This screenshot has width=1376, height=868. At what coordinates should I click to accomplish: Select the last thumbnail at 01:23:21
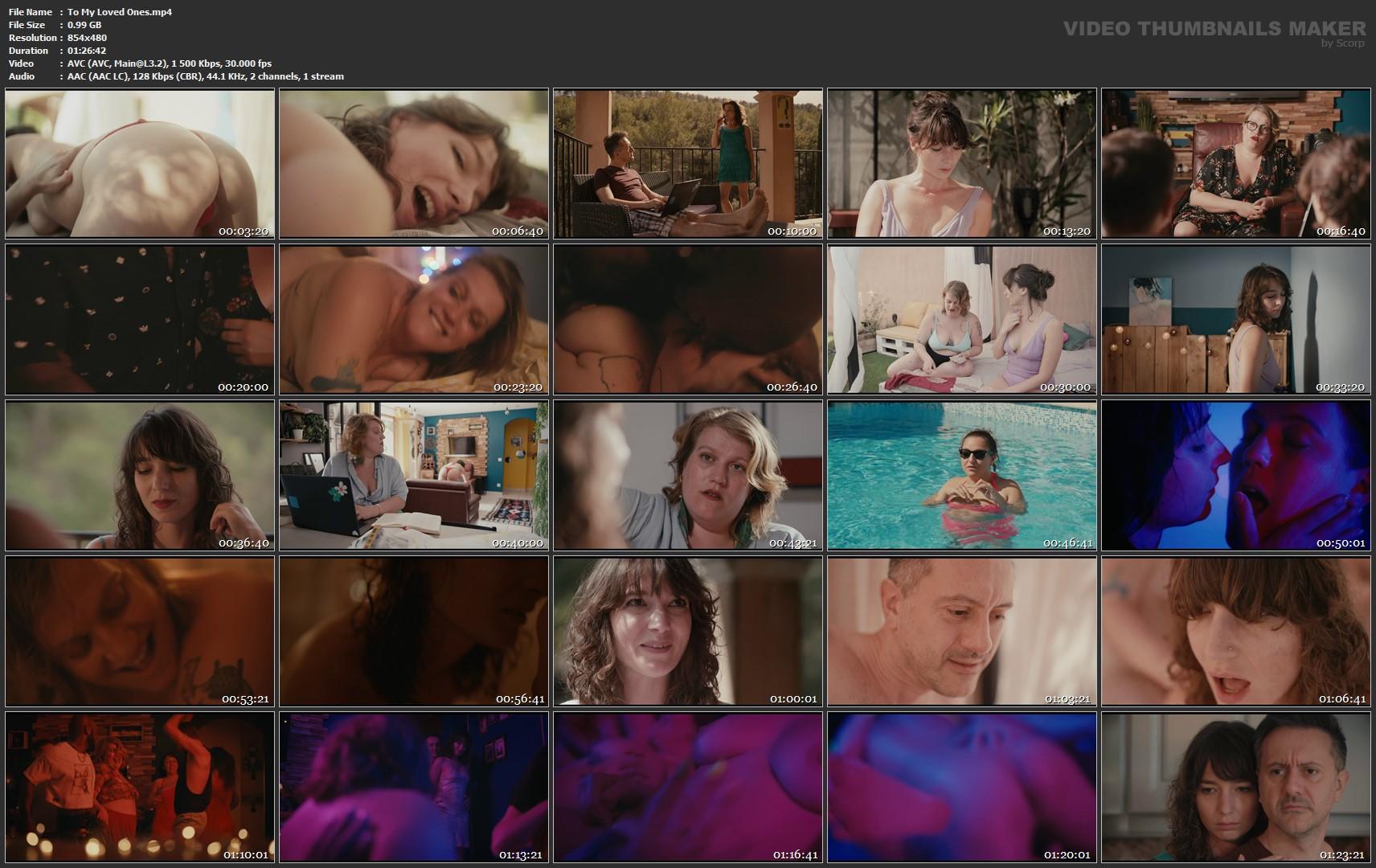point(1236,787)
